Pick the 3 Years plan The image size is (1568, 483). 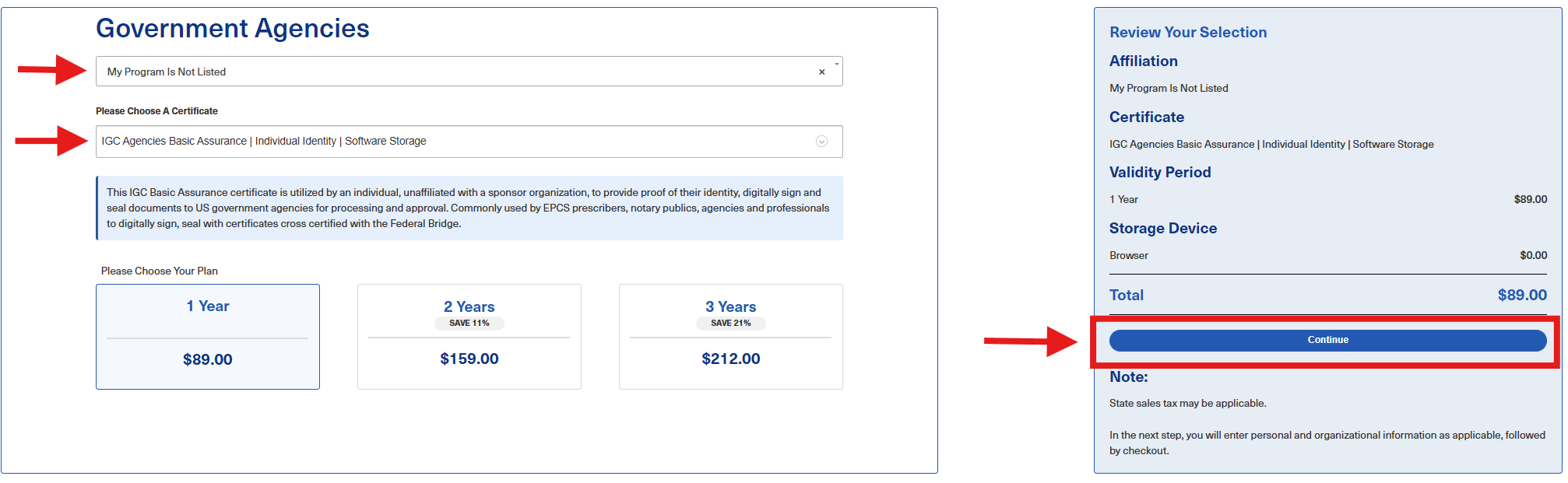[x=731, y=337]
